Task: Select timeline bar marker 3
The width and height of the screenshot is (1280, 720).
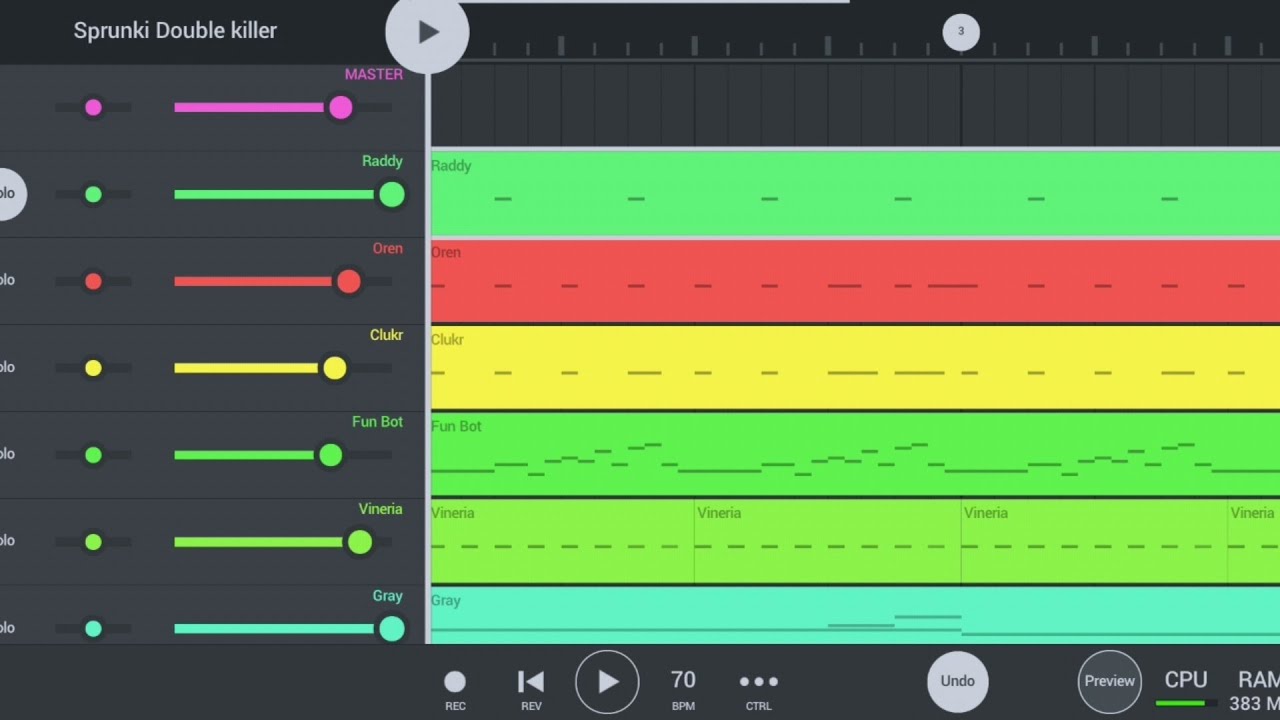Action: coord(961,32)
